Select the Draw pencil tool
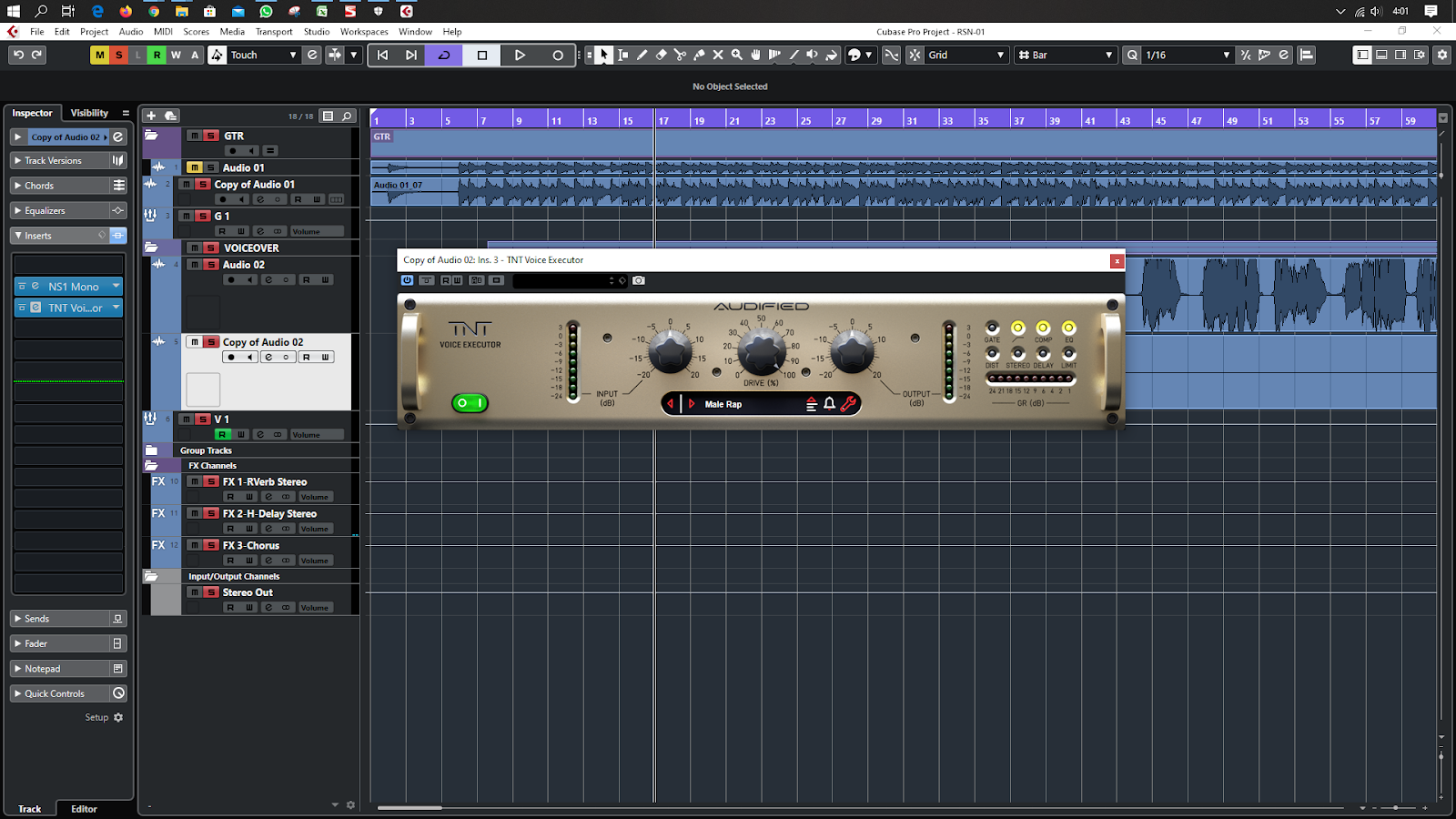The height and width of the screenshot is (819, 1456). 642,55
